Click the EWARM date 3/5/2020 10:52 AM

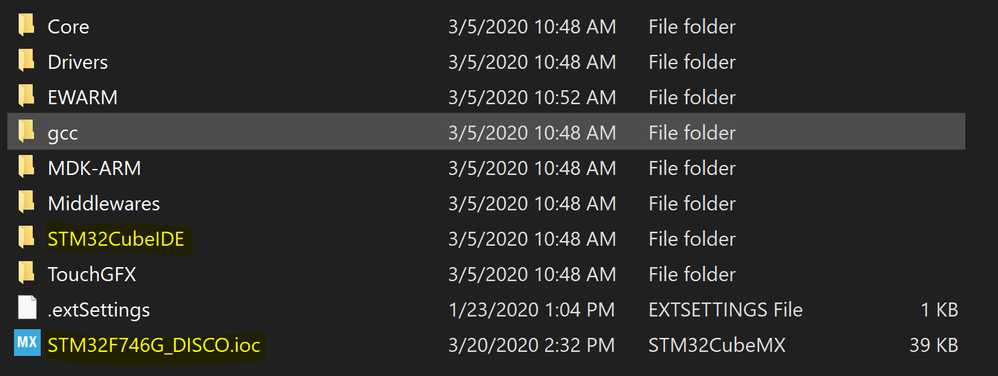[532, 97]
